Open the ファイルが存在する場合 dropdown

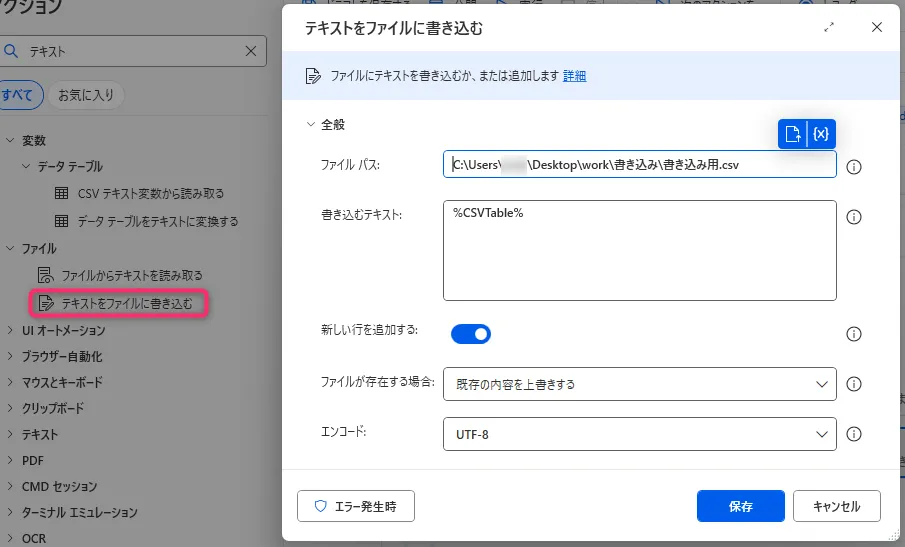click(x=639, y=384)
